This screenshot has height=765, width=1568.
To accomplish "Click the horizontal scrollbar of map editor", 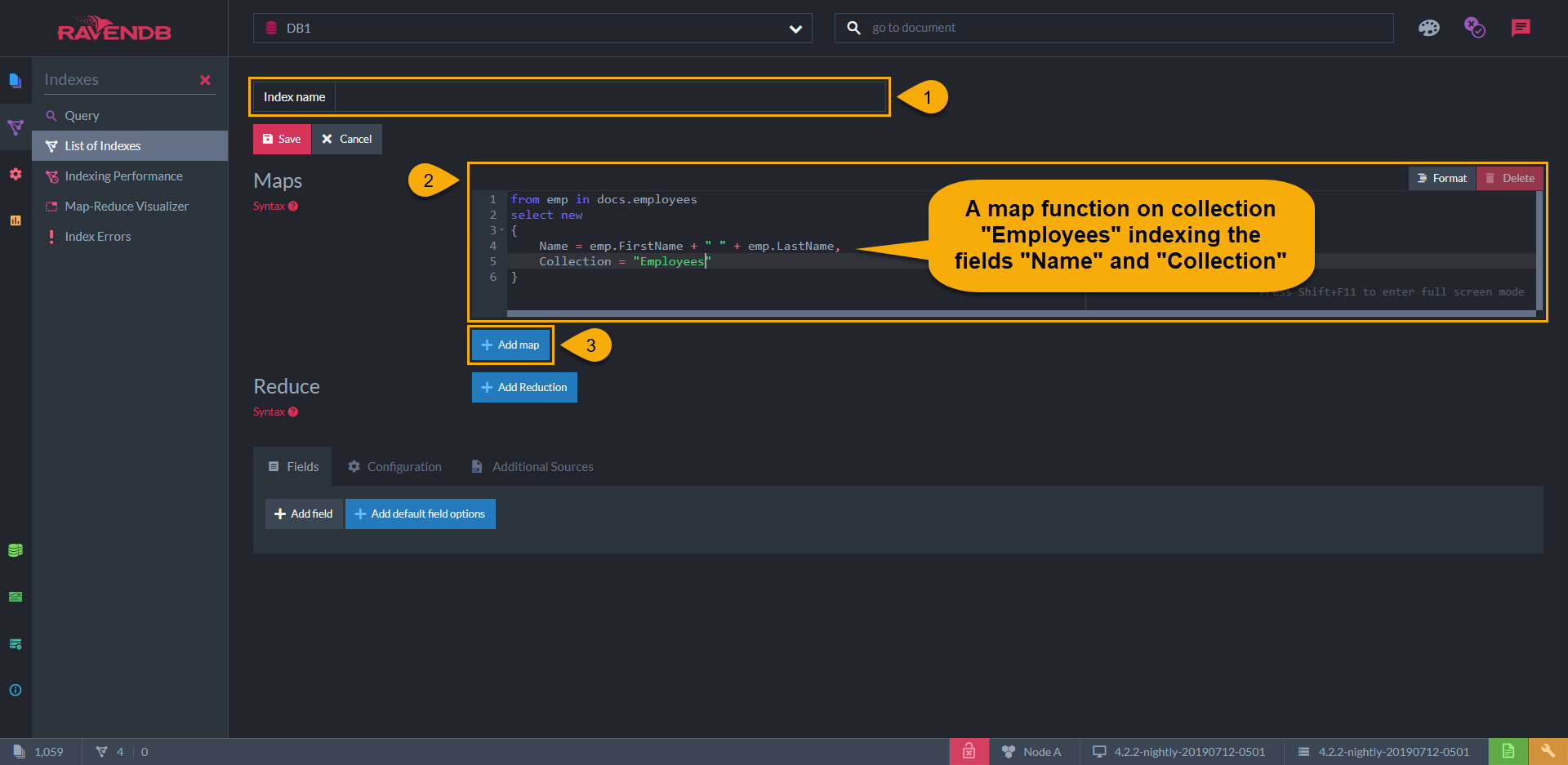I will coord(1021,314).
